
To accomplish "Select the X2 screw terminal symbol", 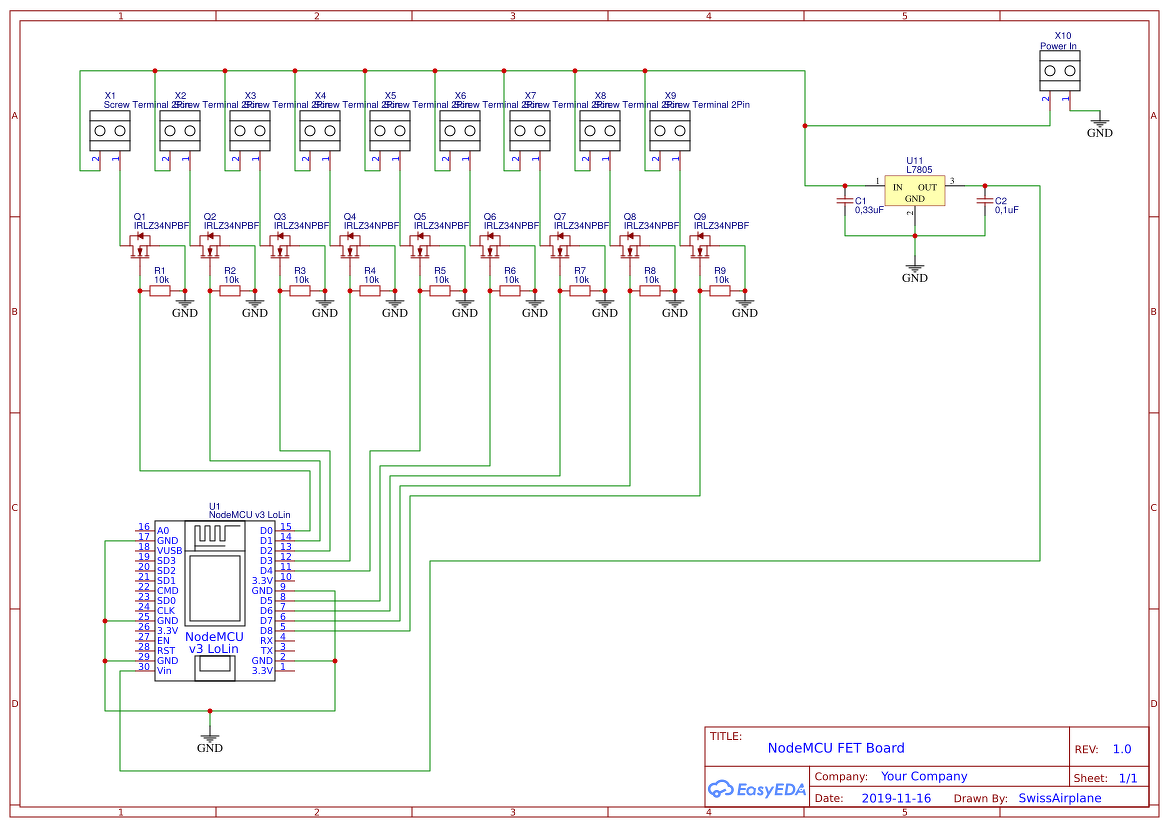I will coord(180,131).
